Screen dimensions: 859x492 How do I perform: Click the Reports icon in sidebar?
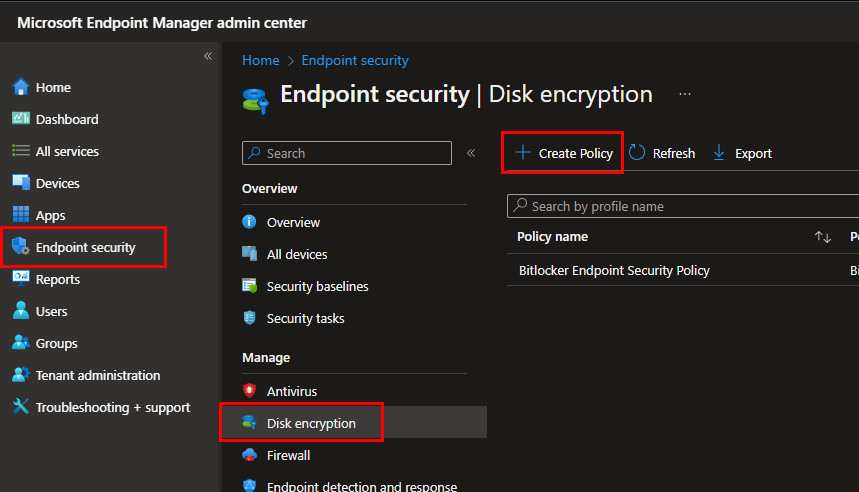pyautogui.click(x=21, y=279)
